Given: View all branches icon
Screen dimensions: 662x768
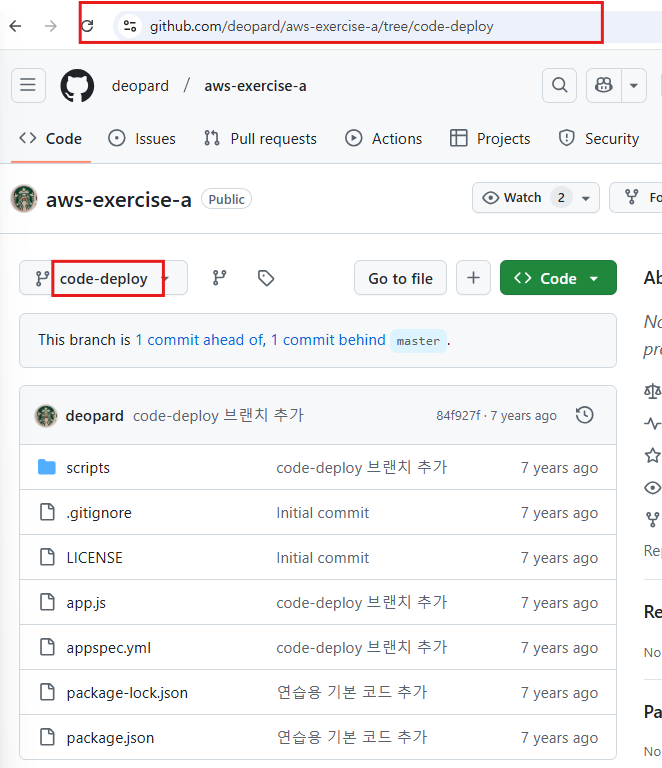Looking at the screenshot, I should pyautogui.click(x=219, y=278).
